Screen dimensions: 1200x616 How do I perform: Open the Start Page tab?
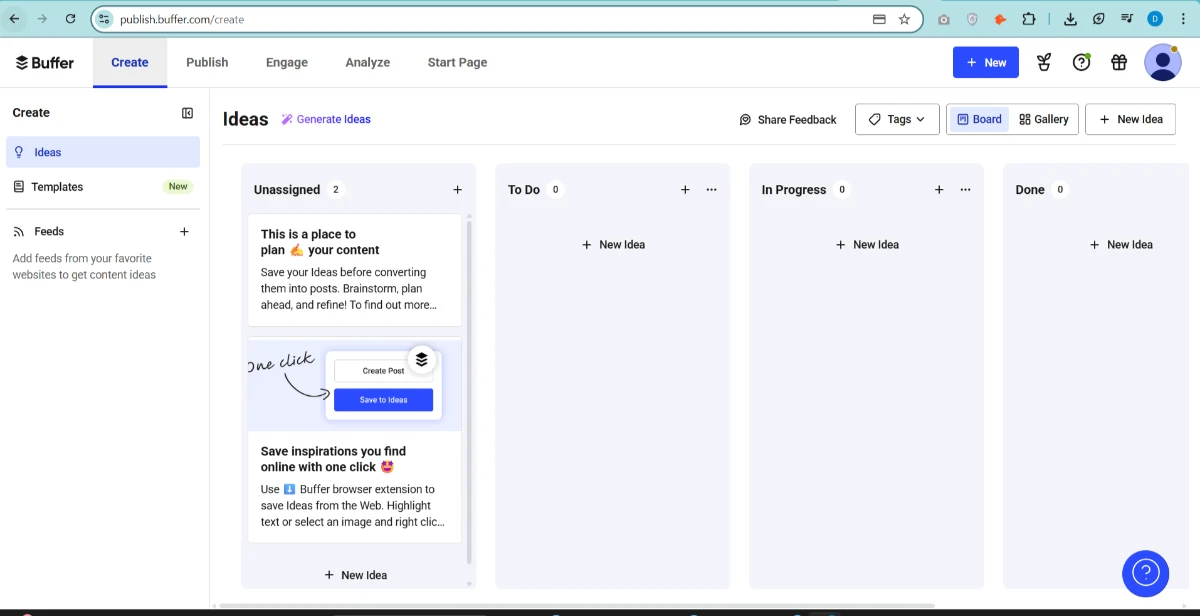pos(457,62)
